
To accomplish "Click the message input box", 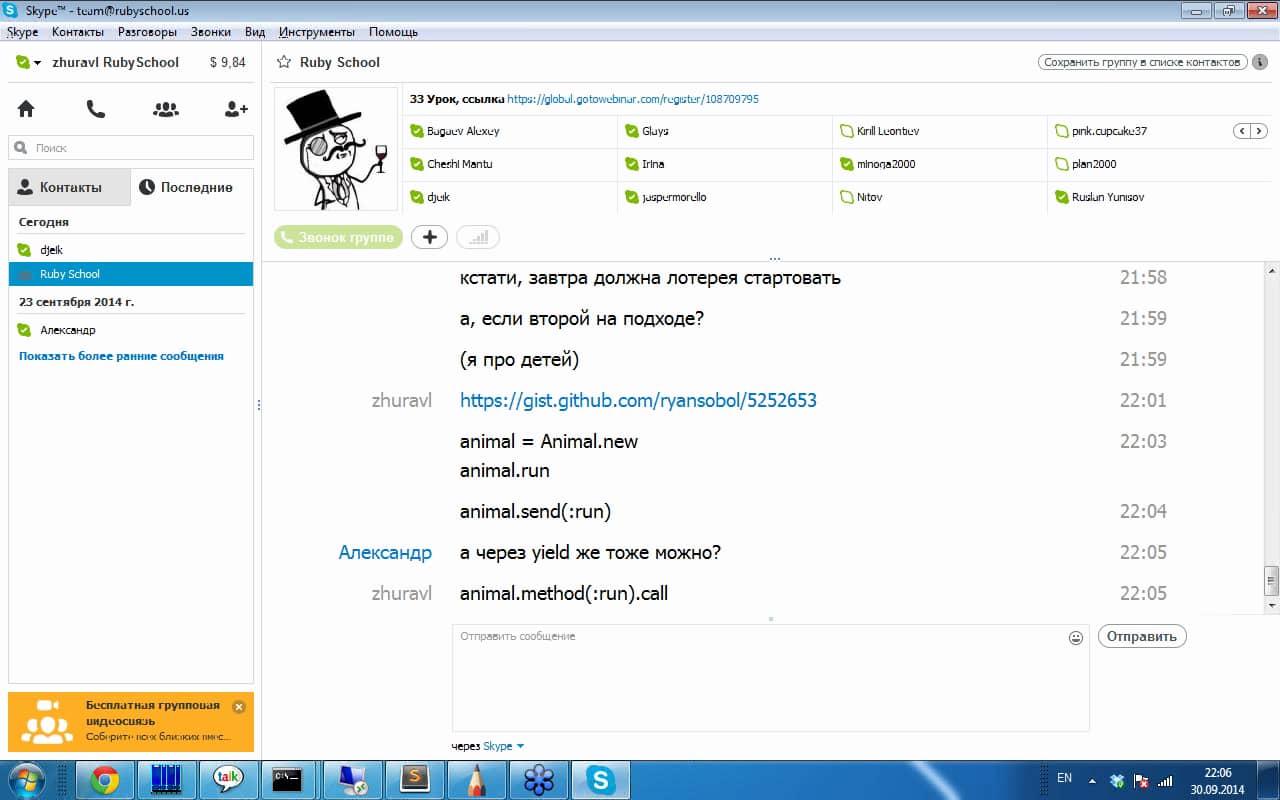I will click(x=770, y=677).
